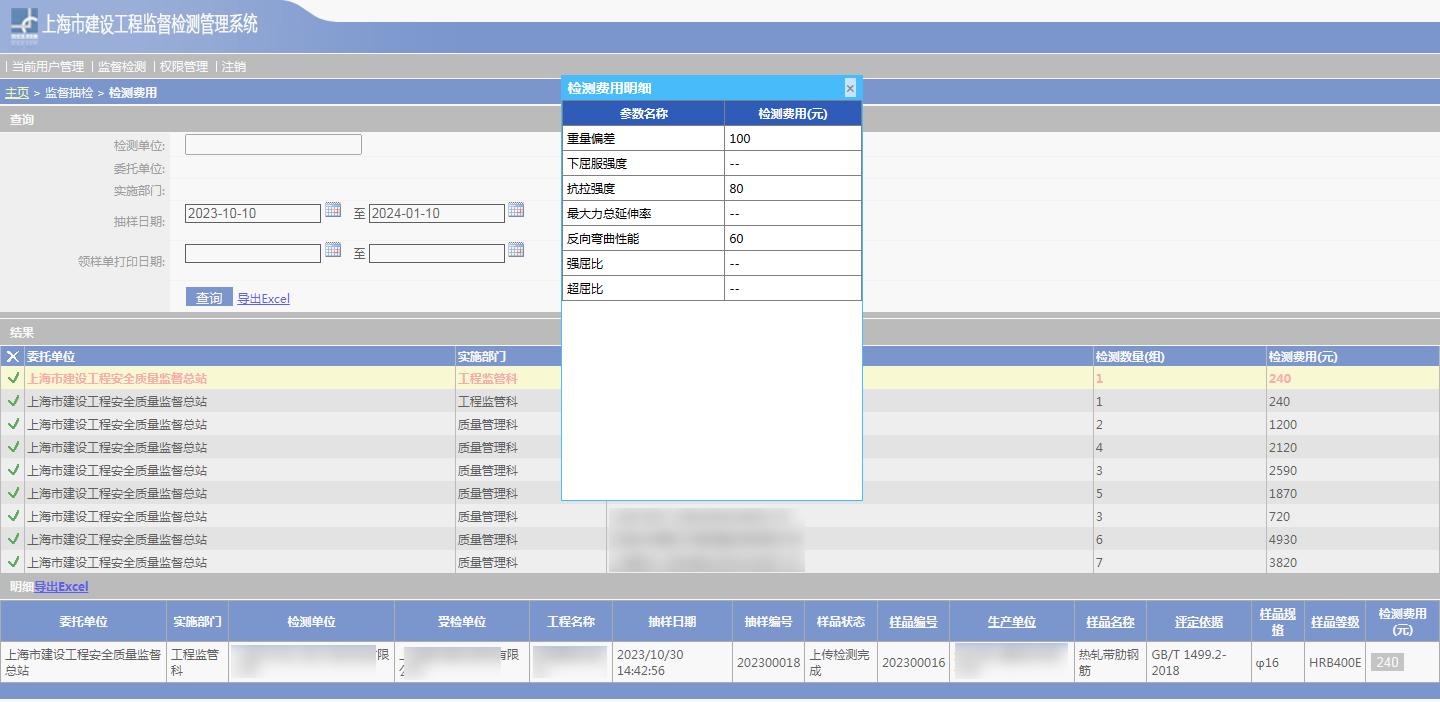Click the 检测单位 input field

pos(273,145)
